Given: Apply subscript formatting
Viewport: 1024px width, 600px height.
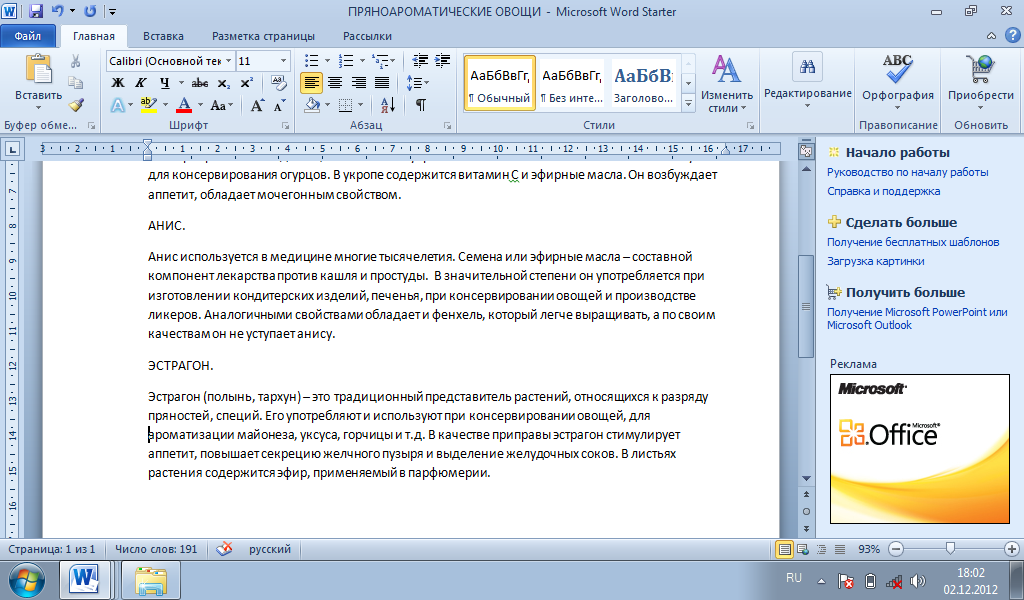Looking at the screenshot, I should click(224, 83).
